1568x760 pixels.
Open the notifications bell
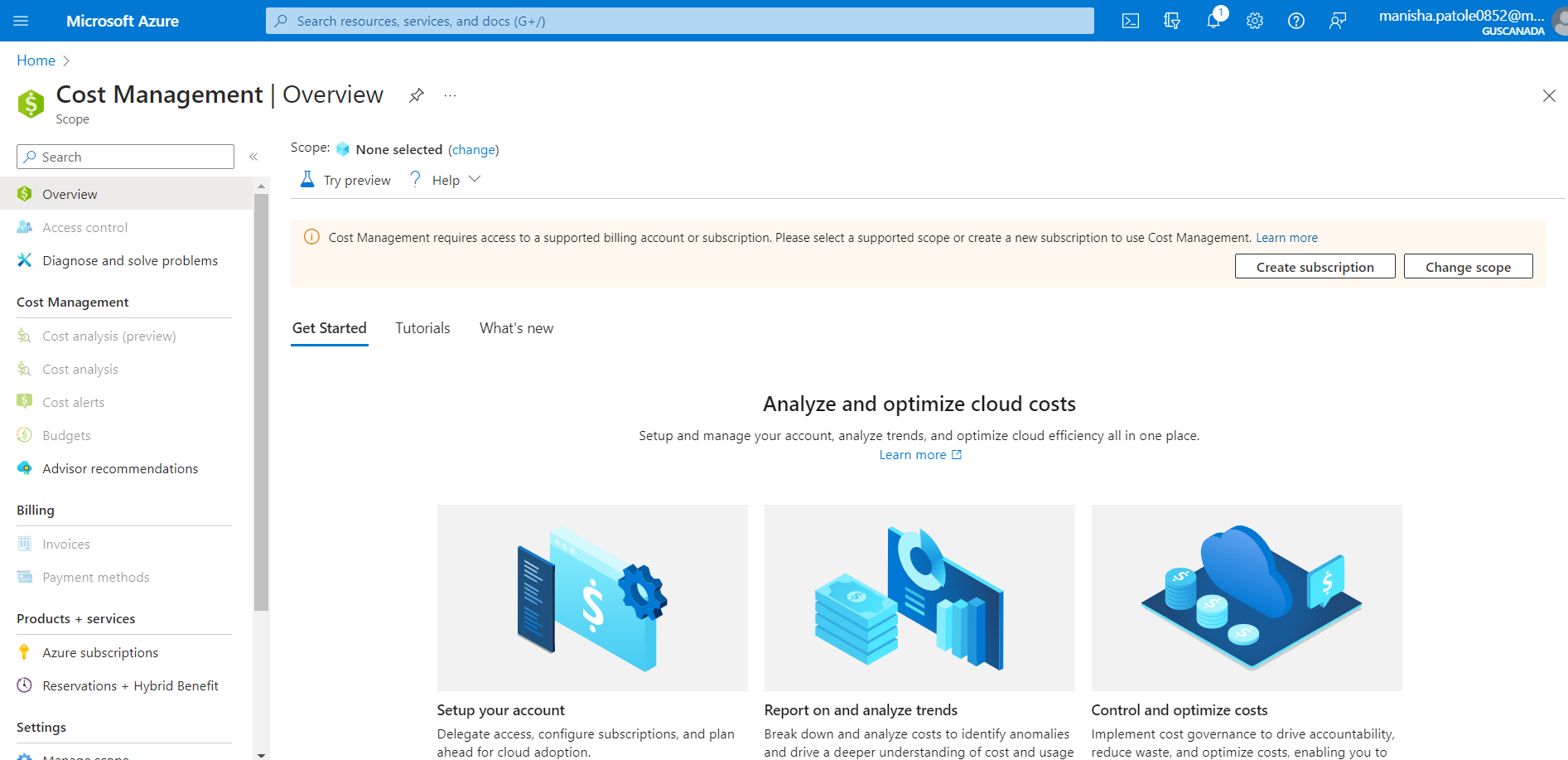pyautogui.click(x=1213, y=21)
